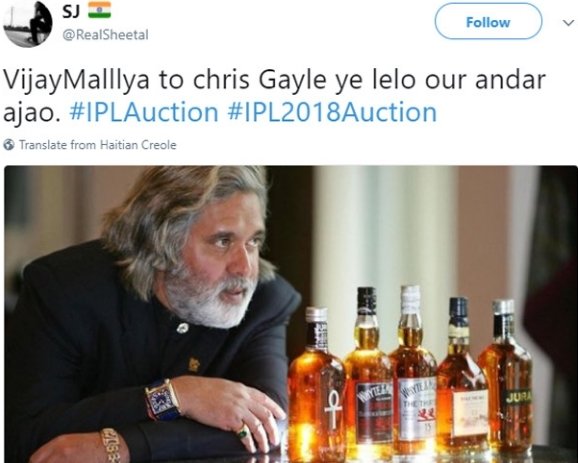
Task: Open SJ's profile avatar picture
Action: [x=28, y=24]
